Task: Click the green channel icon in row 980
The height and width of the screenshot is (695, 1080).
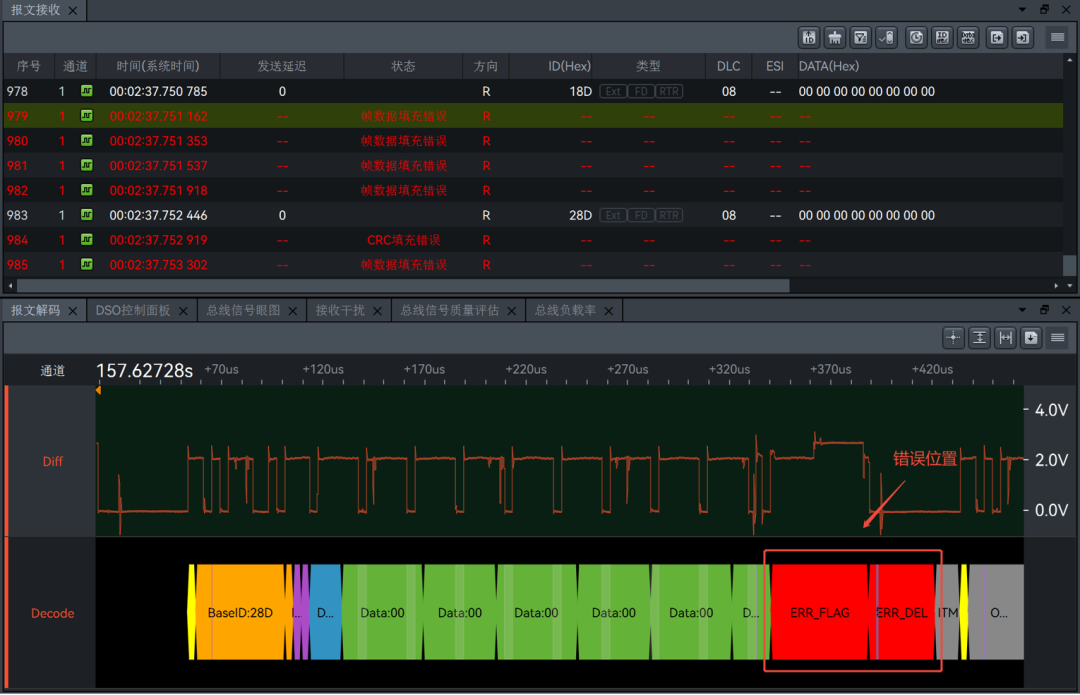Action: tap(87, 141)
